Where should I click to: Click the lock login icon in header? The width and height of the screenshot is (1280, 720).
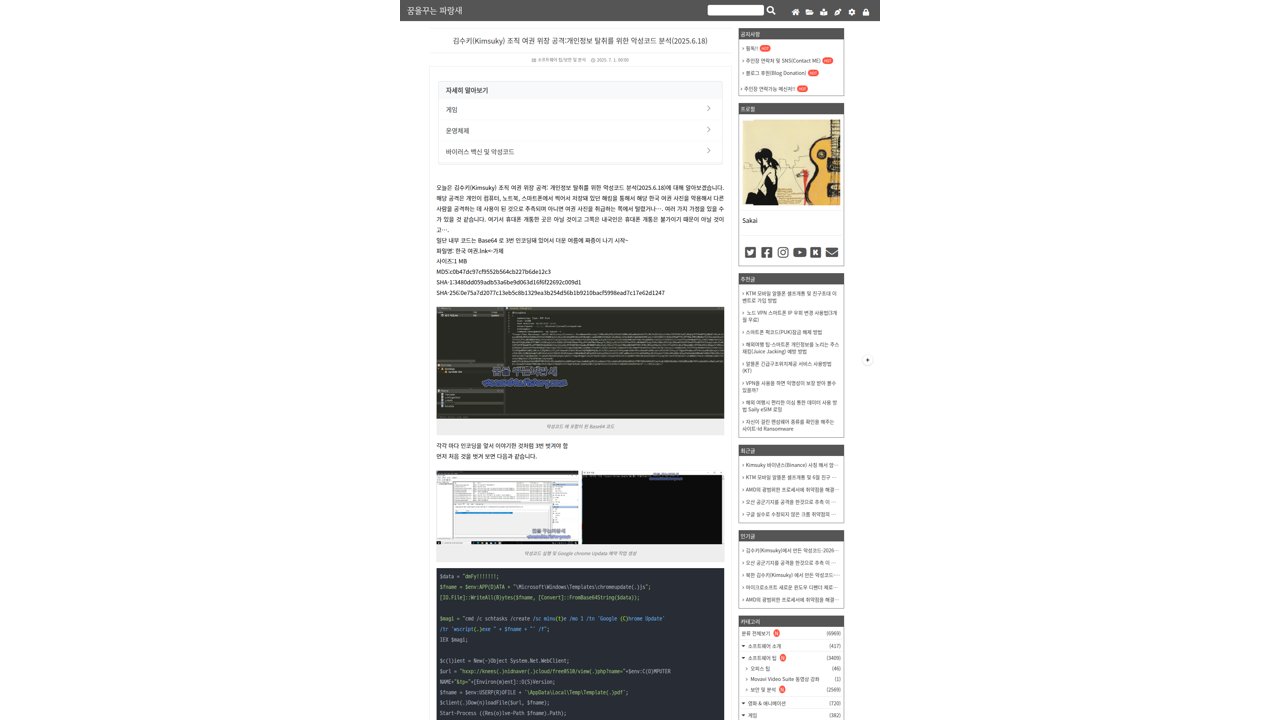tap(866, 12)
